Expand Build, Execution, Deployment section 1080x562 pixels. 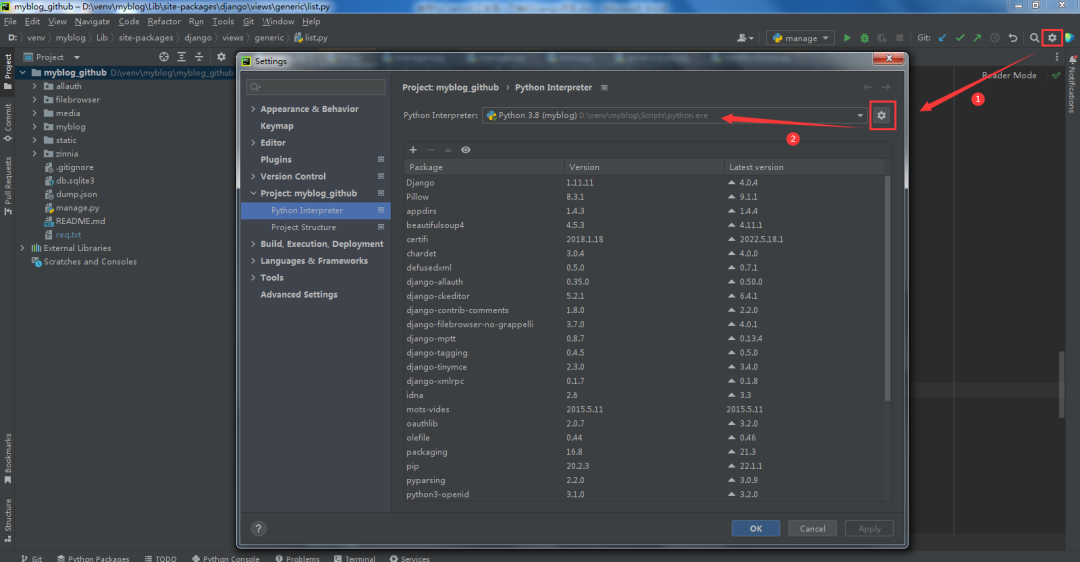coord(253,244)
